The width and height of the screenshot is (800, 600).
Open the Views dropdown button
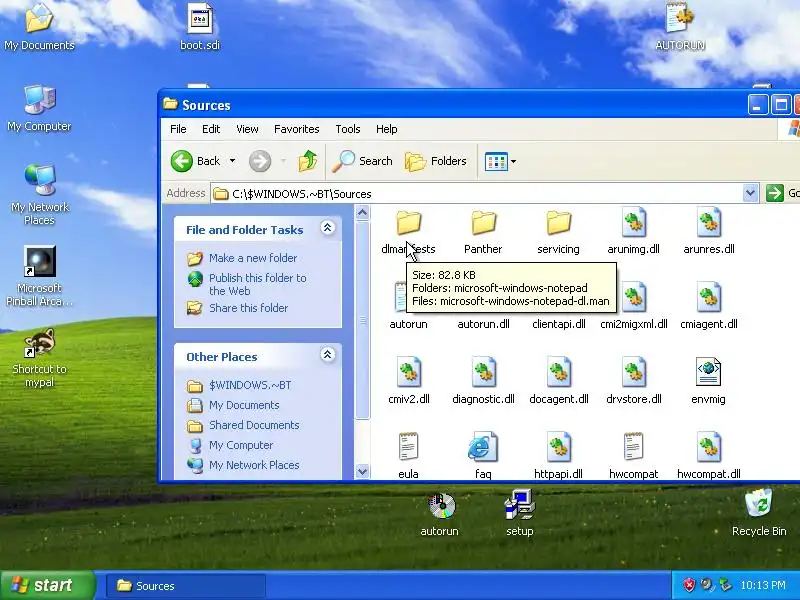[x=500, y=161]
